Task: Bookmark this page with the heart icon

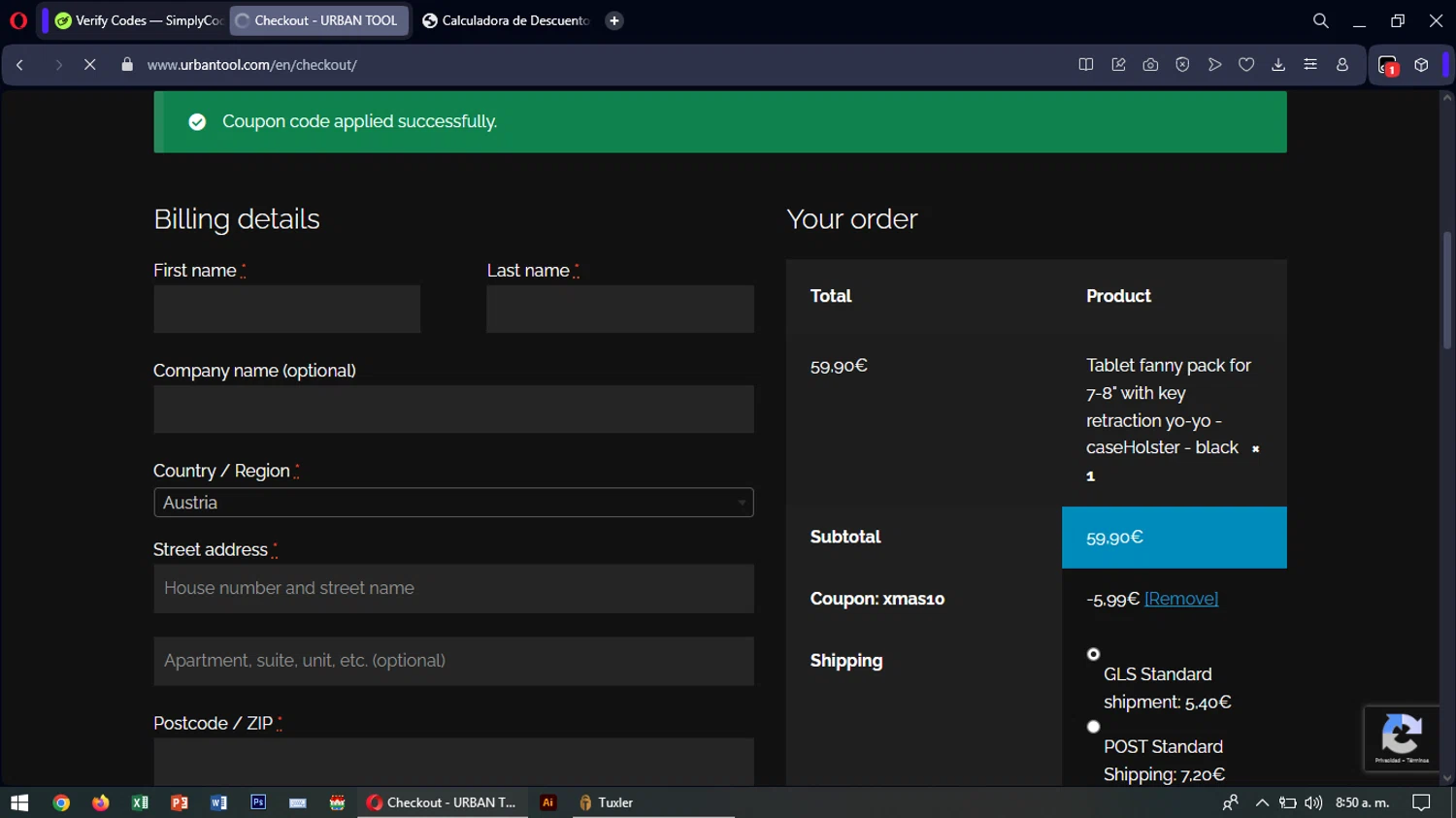Action: pyautogui.click(x=1246, y=65)
